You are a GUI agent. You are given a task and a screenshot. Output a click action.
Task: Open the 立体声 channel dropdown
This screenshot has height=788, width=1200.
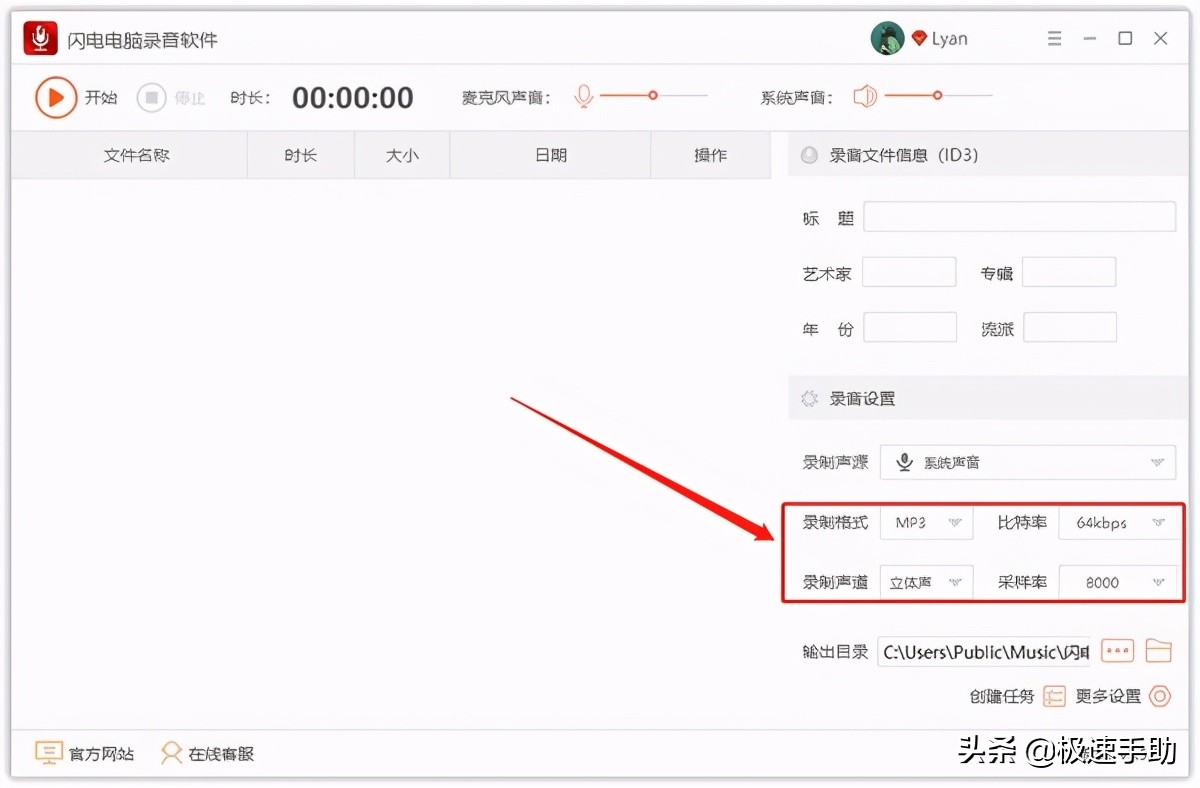[x=926, y=581]
